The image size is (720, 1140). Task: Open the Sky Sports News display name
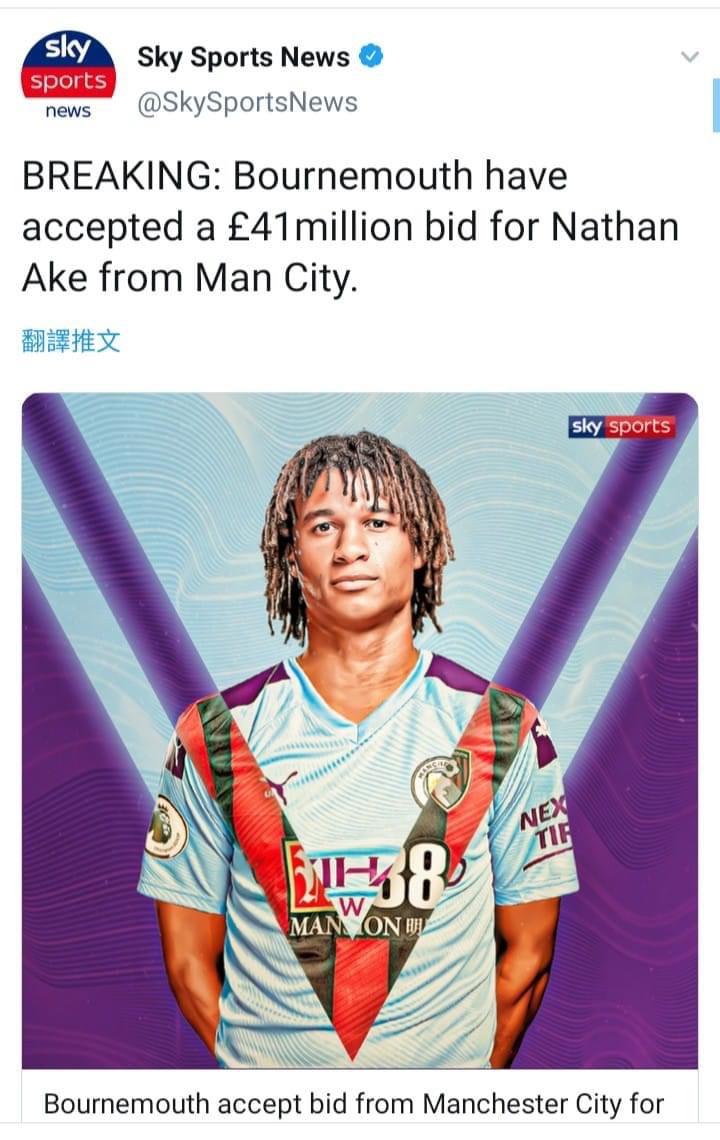click(244, 57)
